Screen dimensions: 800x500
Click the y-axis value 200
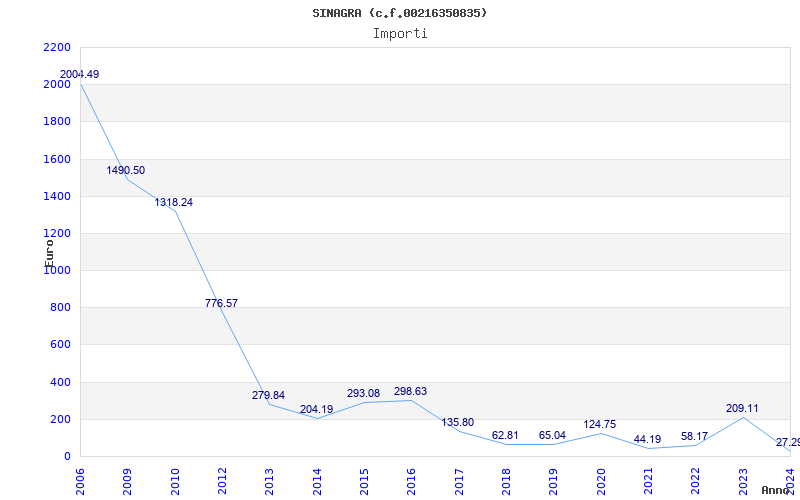pos(60,419)
